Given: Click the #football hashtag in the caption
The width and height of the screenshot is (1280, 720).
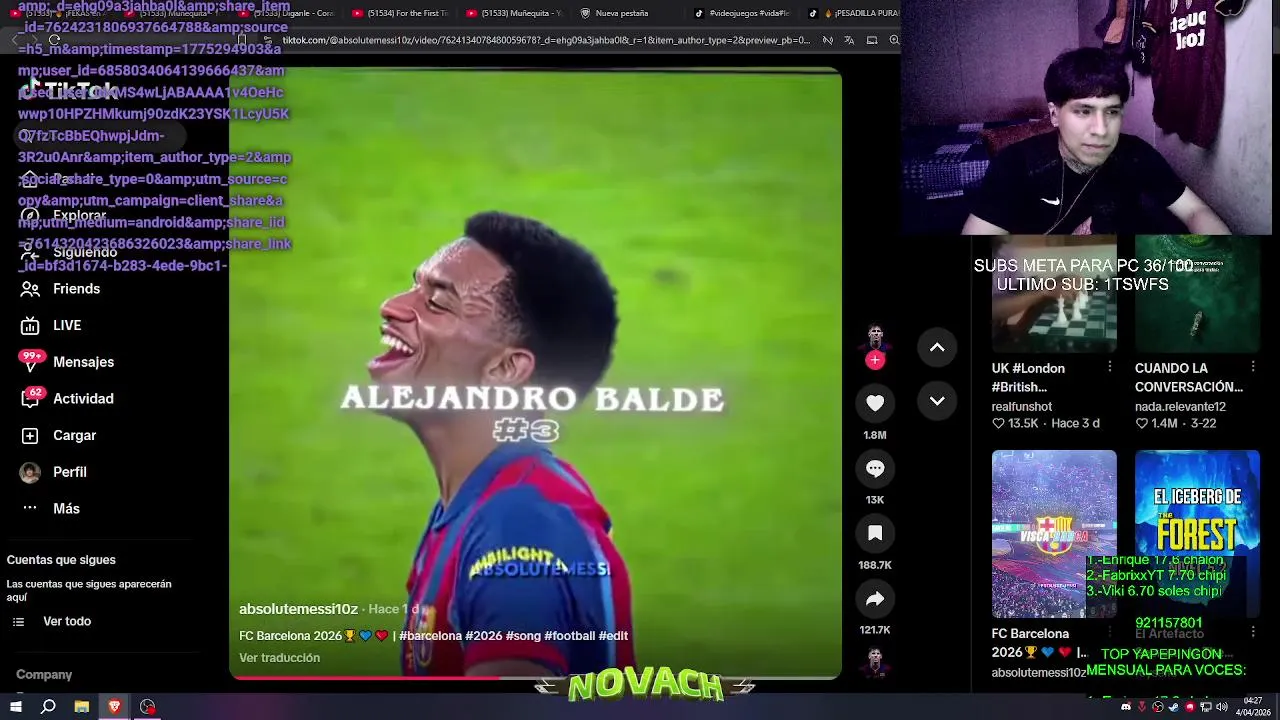Looking at the screenshot, I should coord(569,636).
